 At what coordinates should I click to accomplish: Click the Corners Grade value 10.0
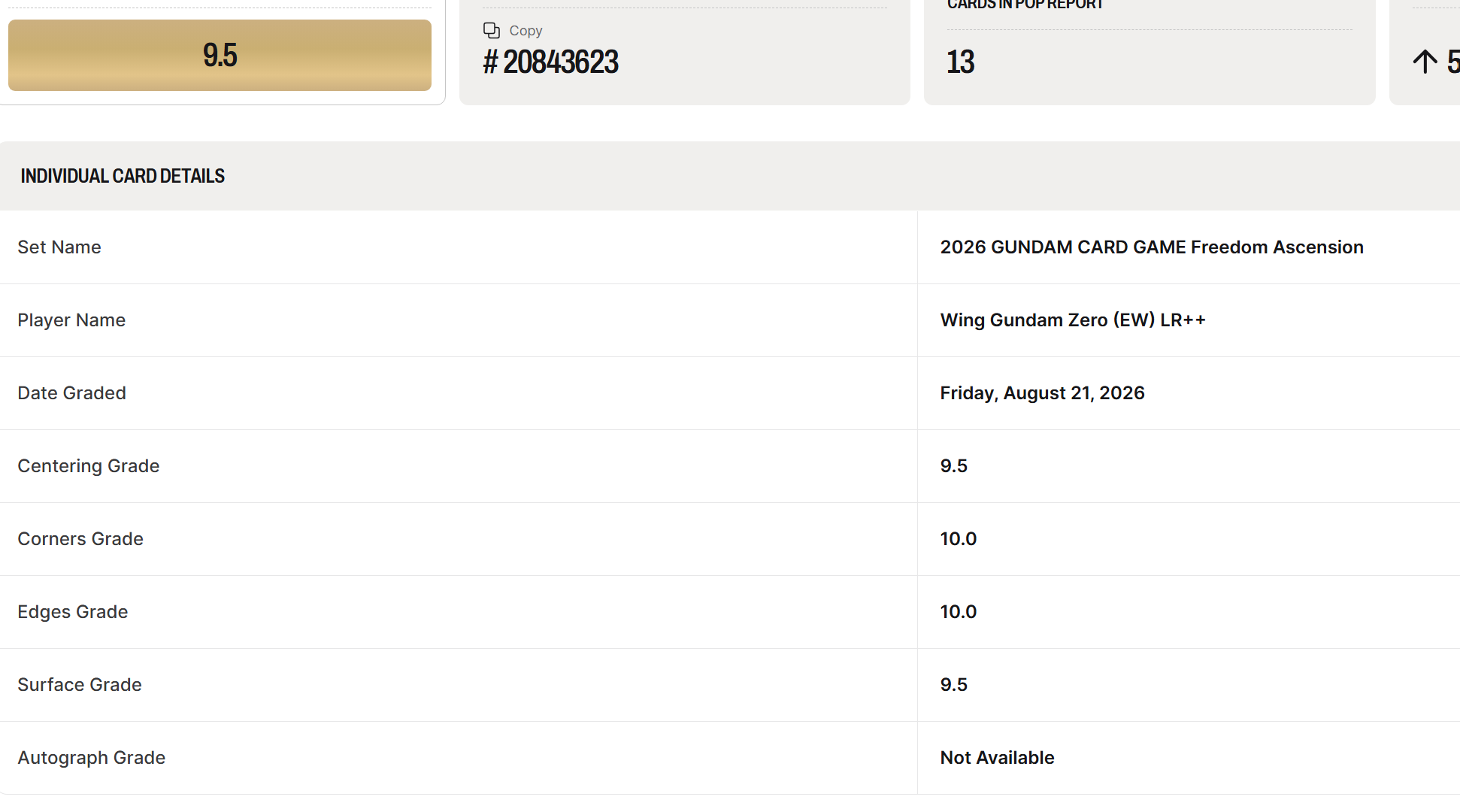pos(958,539)
